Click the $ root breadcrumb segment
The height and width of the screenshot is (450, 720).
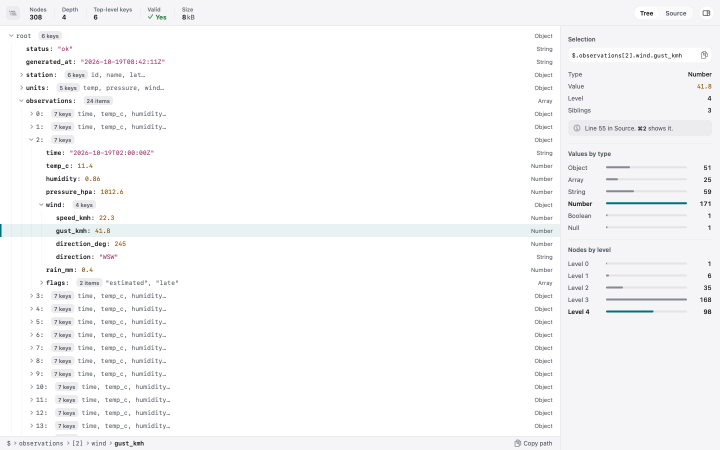tap(8, 443)
